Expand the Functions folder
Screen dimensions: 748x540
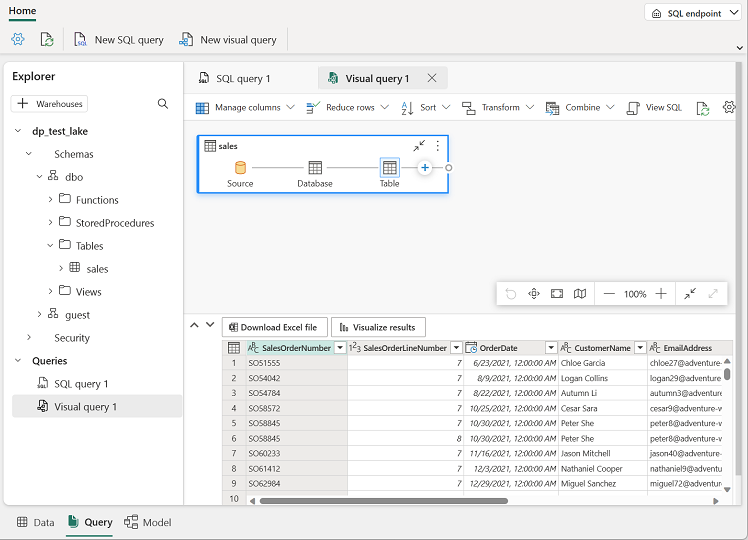point(51,199)
